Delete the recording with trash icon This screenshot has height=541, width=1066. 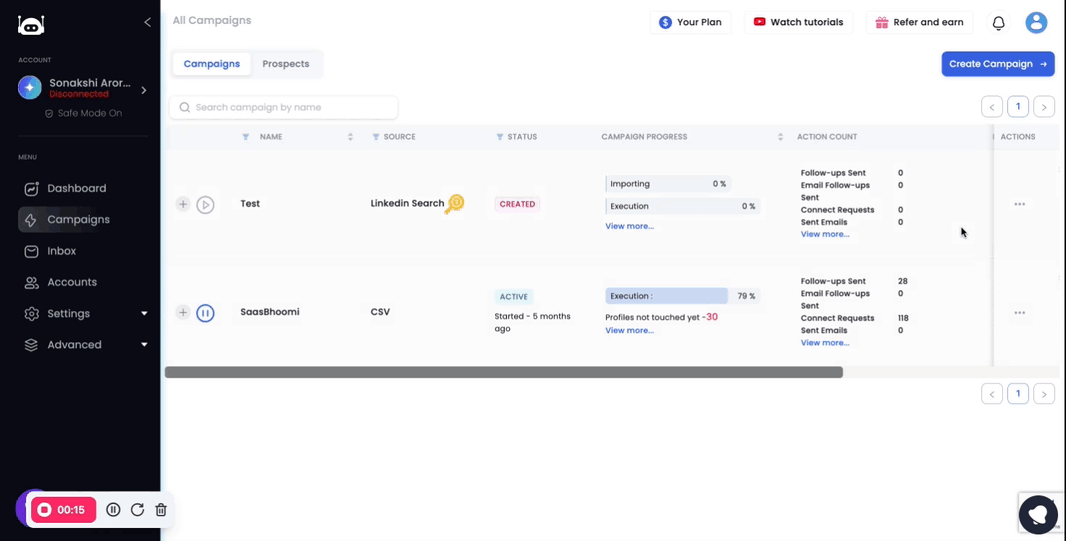160,510
